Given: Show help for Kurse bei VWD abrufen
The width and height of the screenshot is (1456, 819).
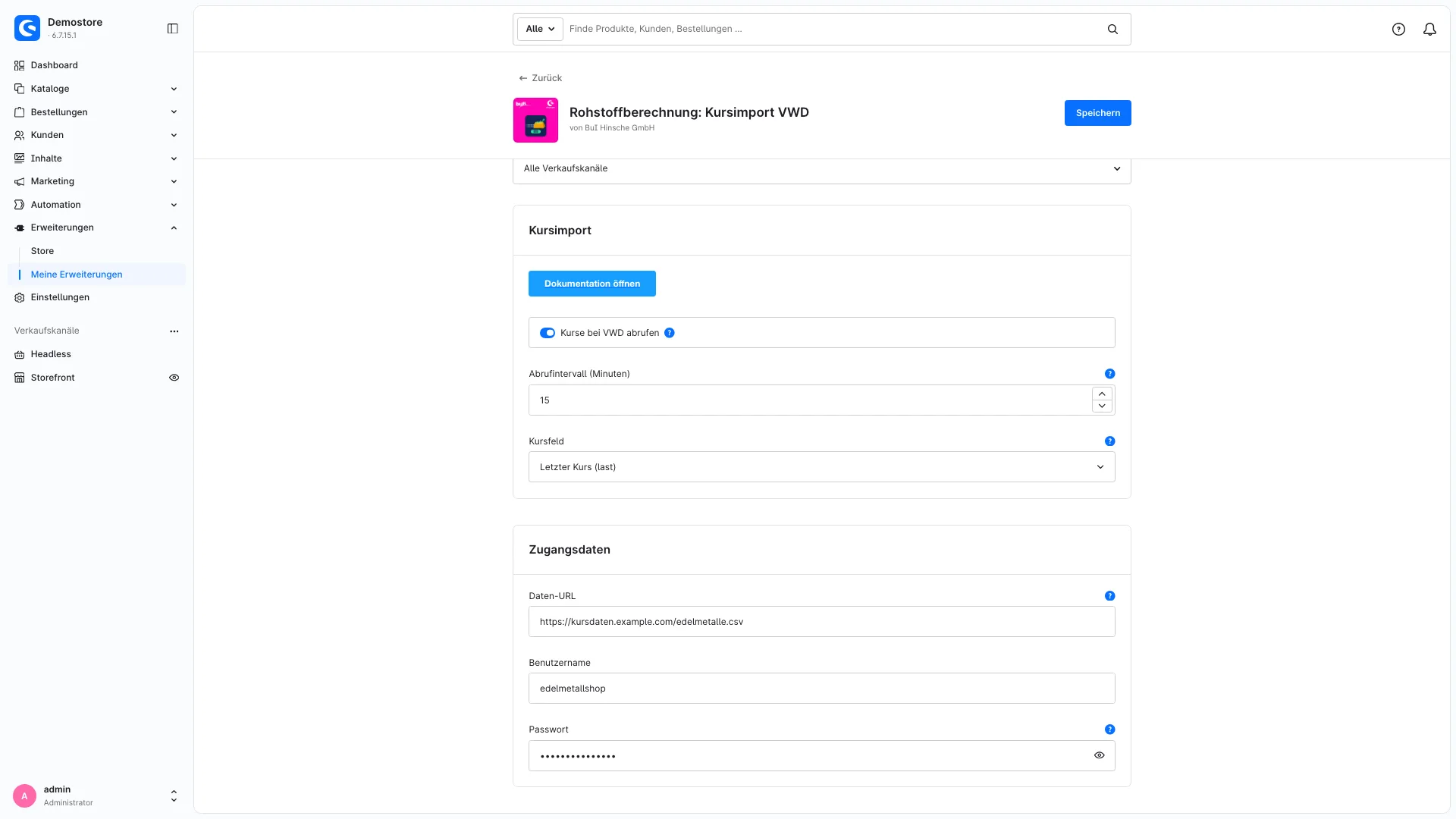Looking at the screenshot, I should coord(670,333).
